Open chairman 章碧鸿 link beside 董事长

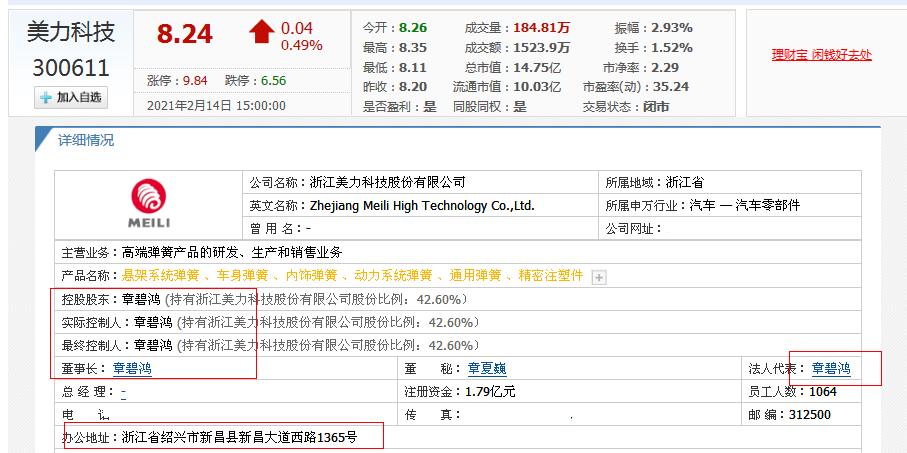pos(132,369)
